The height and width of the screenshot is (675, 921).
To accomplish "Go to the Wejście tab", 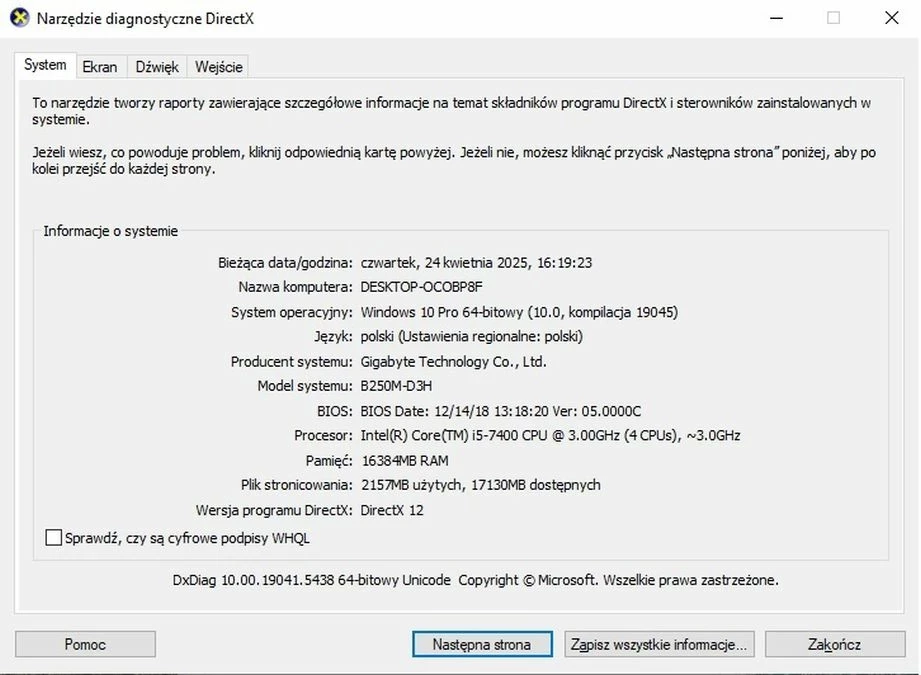I will point(218,67).
